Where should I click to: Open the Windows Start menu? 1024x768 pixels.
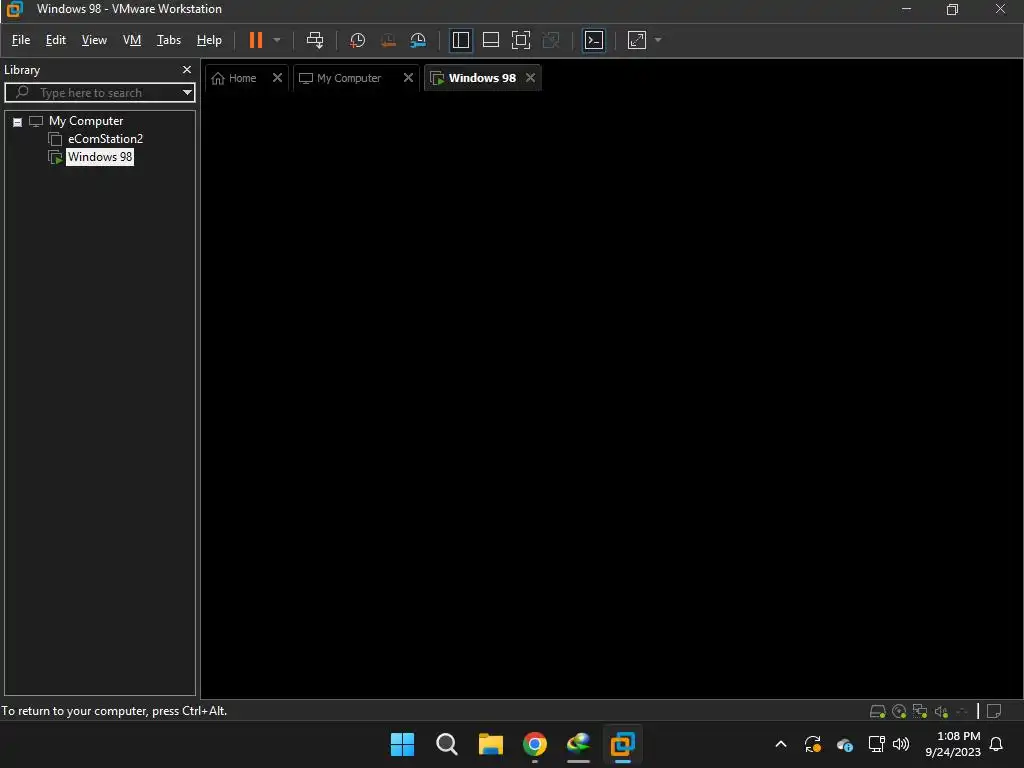tap(402, 744)
